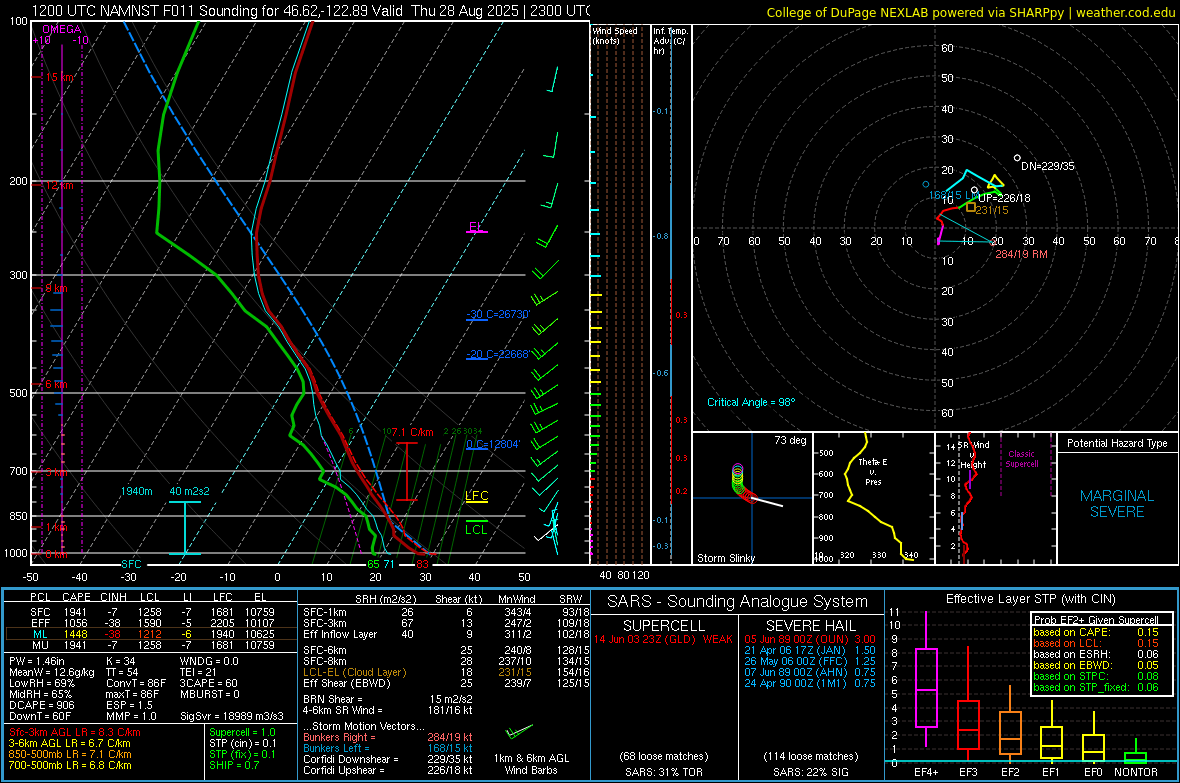
Task: Click the Storm Slinky label
Action: pyautogui.click(x=725, y=558)
